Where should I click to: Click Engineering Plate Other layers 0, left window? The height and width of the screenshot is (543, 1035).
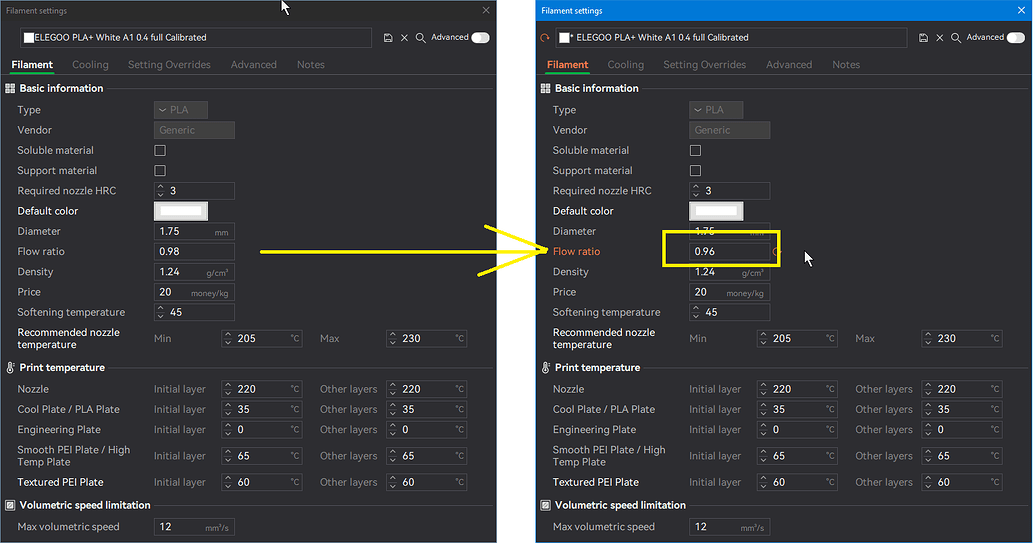(426, 430)
